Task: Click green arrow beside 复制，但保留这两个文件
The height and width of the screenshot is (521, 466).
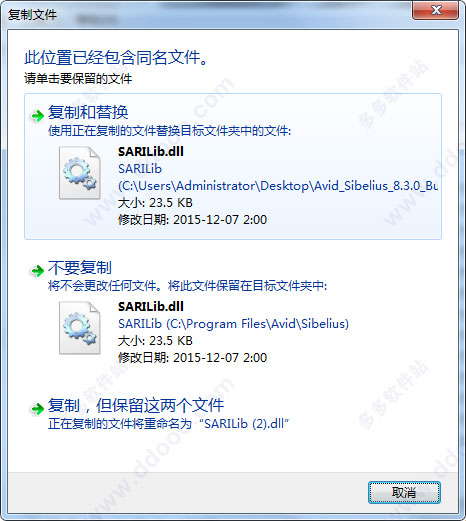Action: [37, 408]
